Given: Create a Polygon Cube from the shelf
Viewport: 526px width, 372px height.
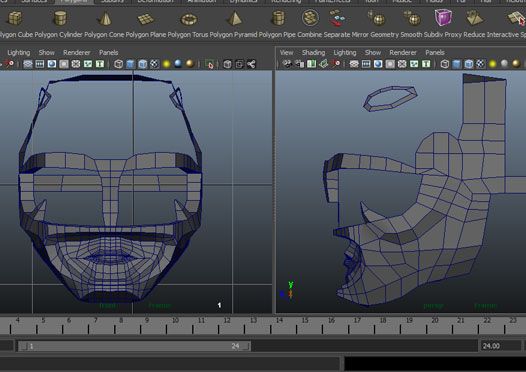Looking at the screenshot, I should click(x=15, y=18).
